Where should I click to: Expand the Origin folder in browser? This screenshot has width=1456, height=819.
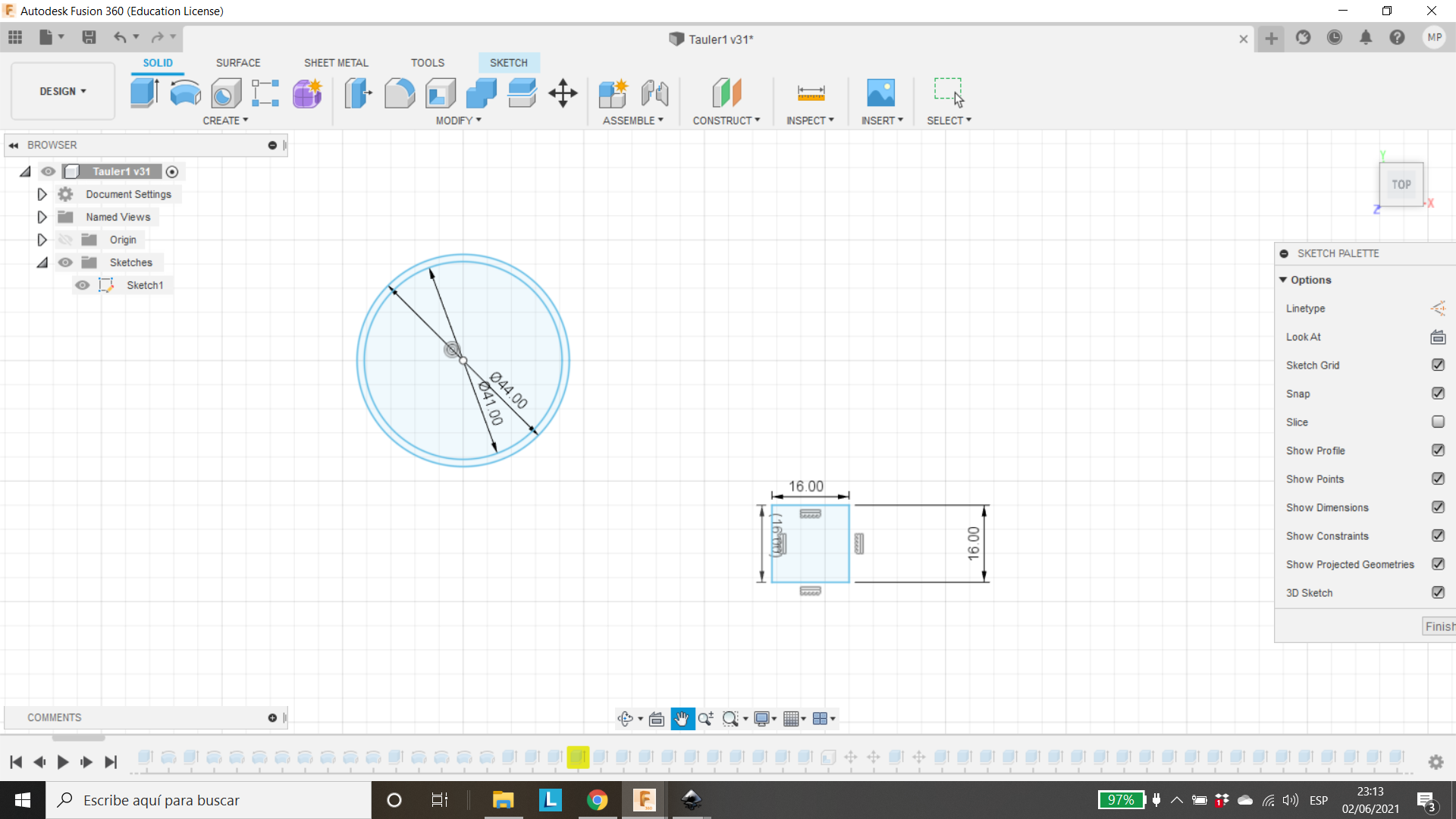click(42, 239)
